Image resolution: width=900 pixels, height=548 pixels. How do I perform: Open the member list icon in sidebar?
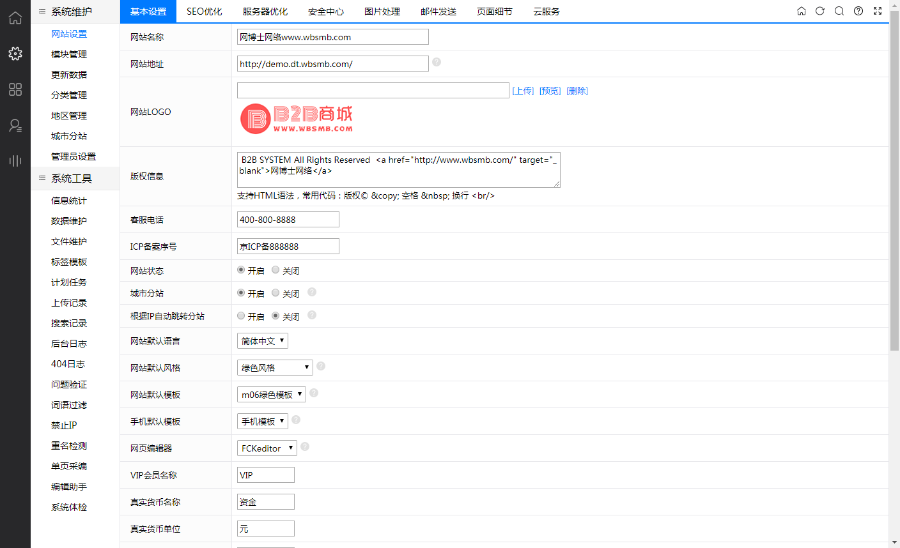click(15, 125)
